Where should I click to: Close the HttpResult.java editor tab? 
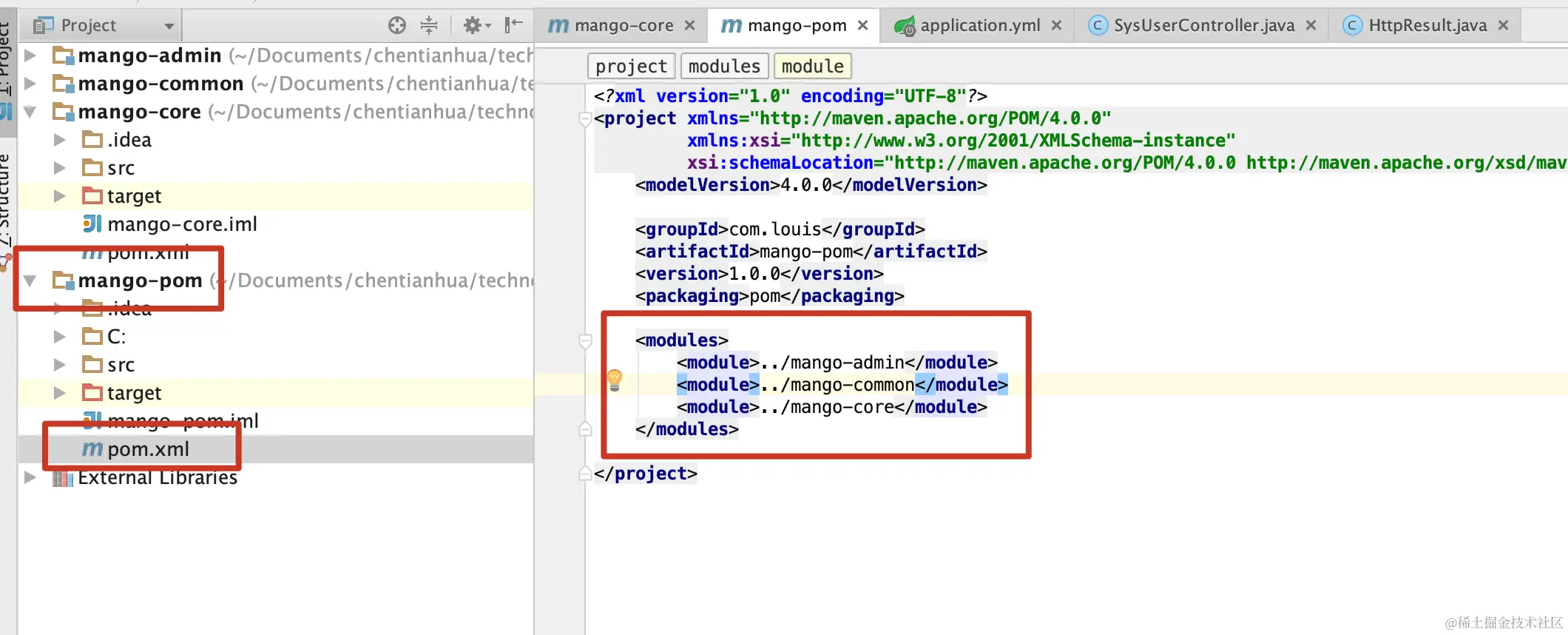click(x=1504, y=26)
